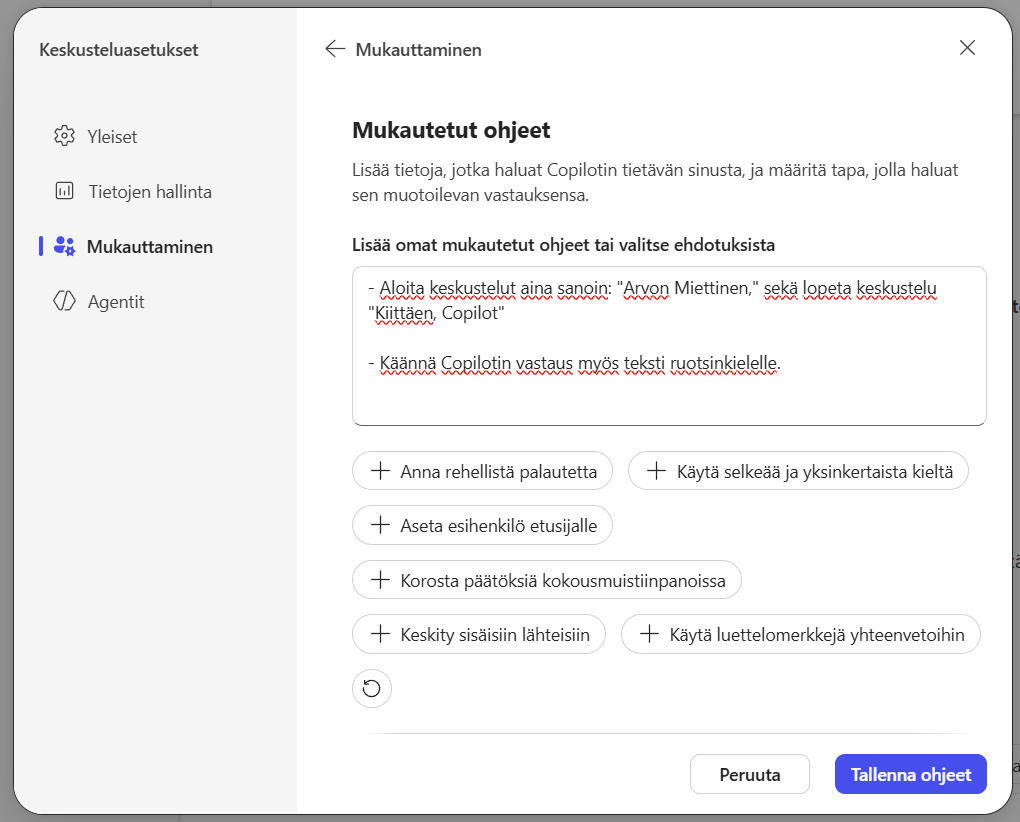Screen dimensions: 1020x822
Task: Click plus icon on Keskity sisäisiin lähteisiin
Action: (380, 634)
